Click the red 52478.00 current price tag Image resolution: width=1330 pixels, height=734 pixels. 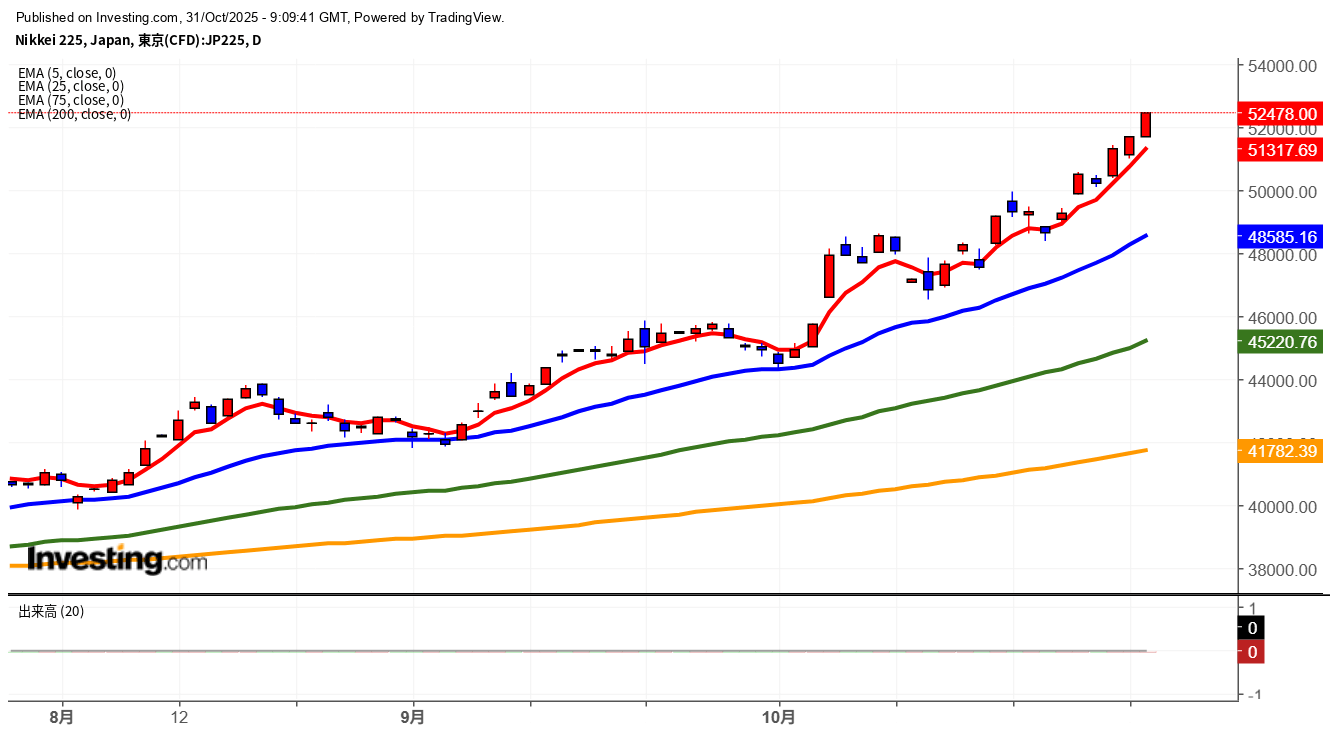tap(1281, 114)
